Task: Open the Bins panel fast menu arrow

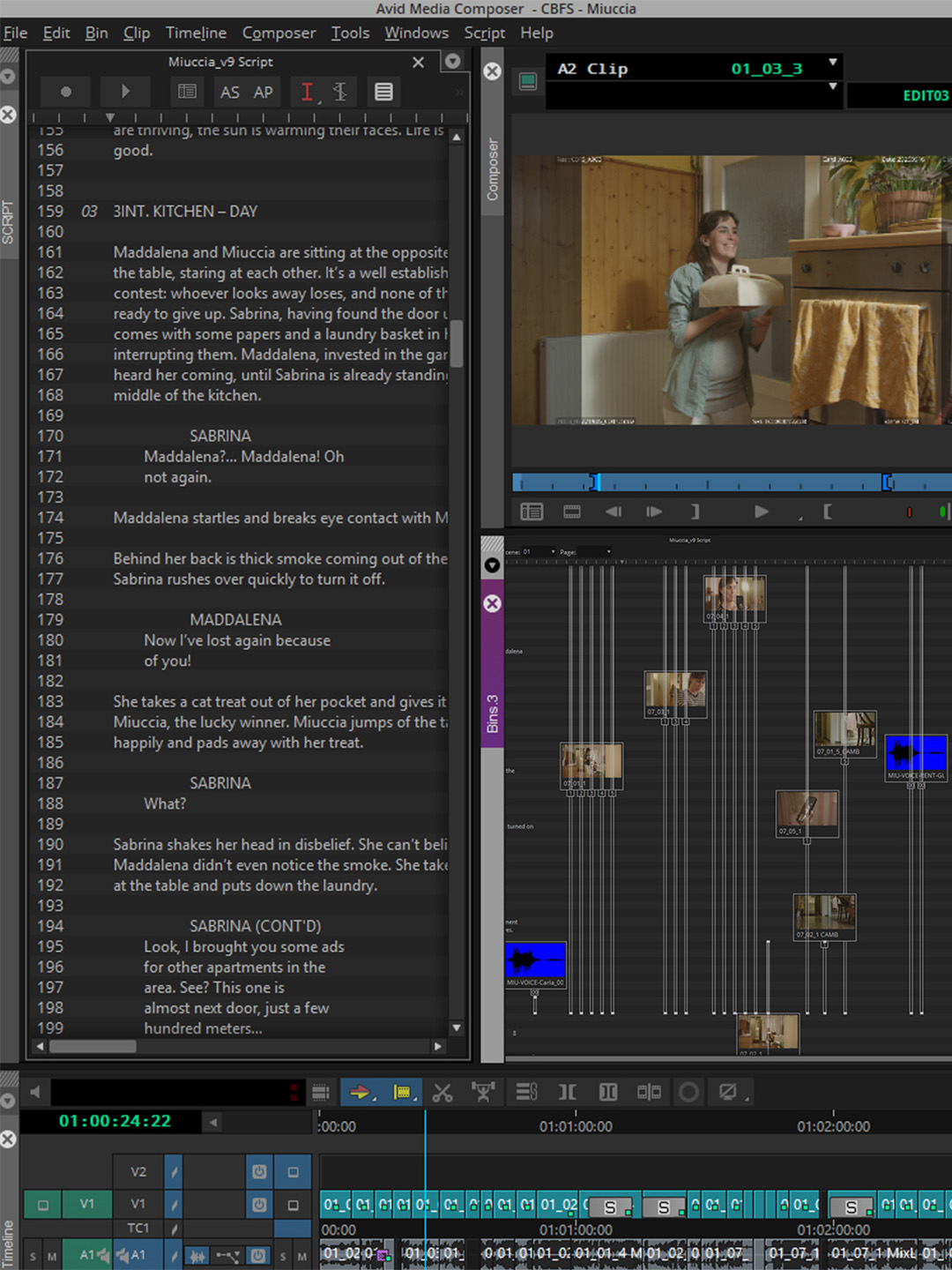Action: tap(492, 565)
